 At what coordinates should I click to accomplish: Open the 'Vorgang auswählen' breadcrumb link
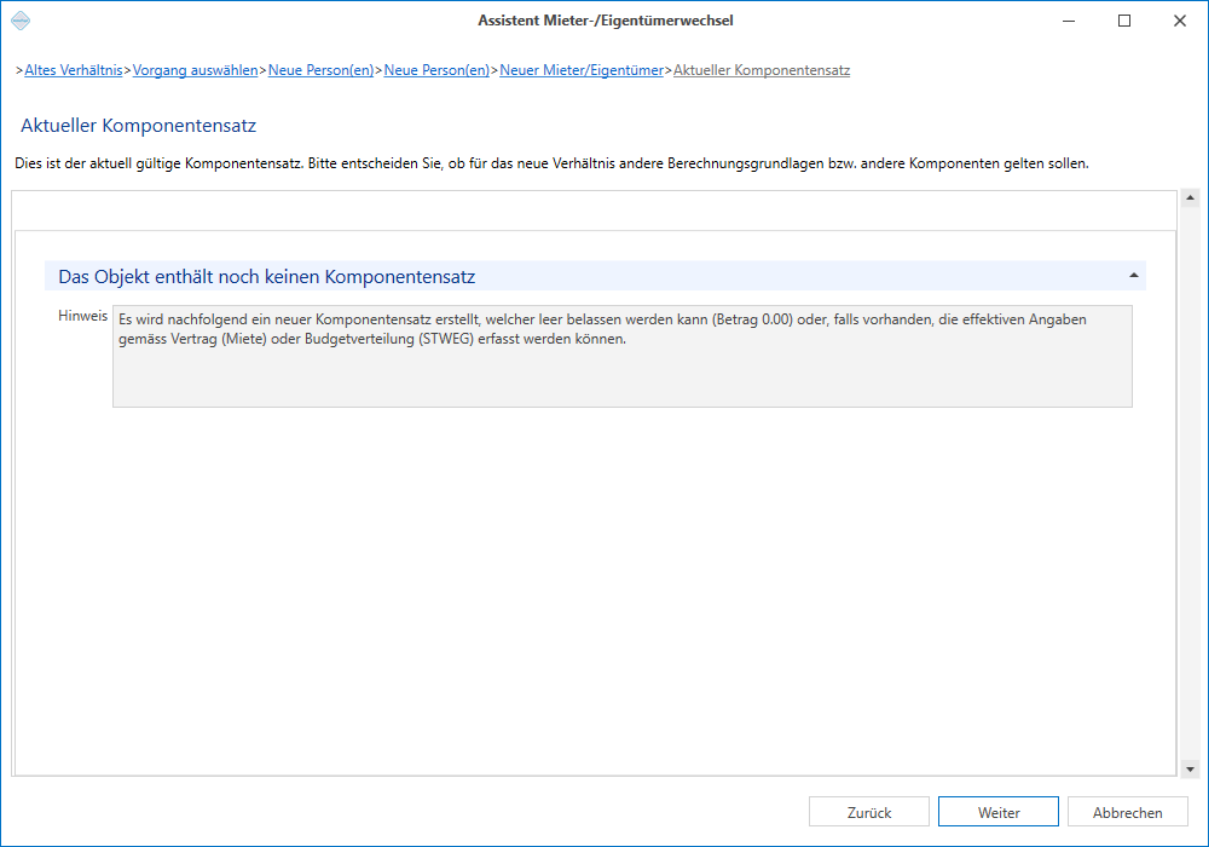195,71
